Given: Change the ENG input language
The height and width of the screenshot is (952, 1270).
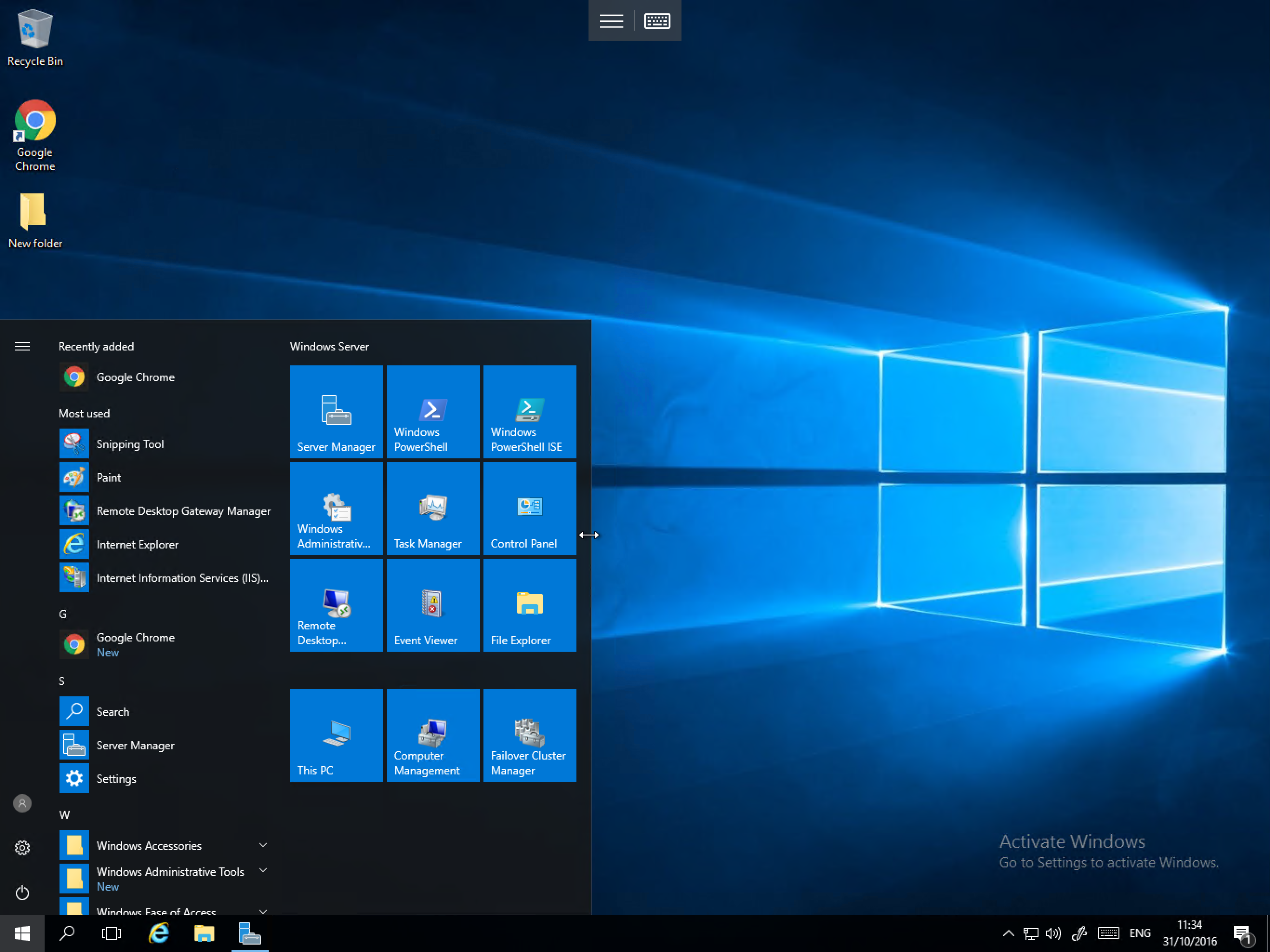Looking at the screenshot, I should pyautogui.click(x=1140, y=933).
